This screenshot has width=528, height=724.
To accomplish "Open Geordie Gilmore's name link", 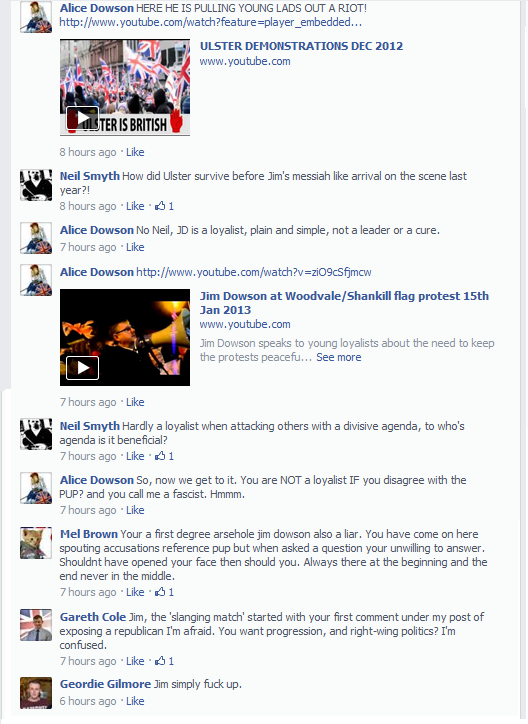I will [x=105, y=684].
